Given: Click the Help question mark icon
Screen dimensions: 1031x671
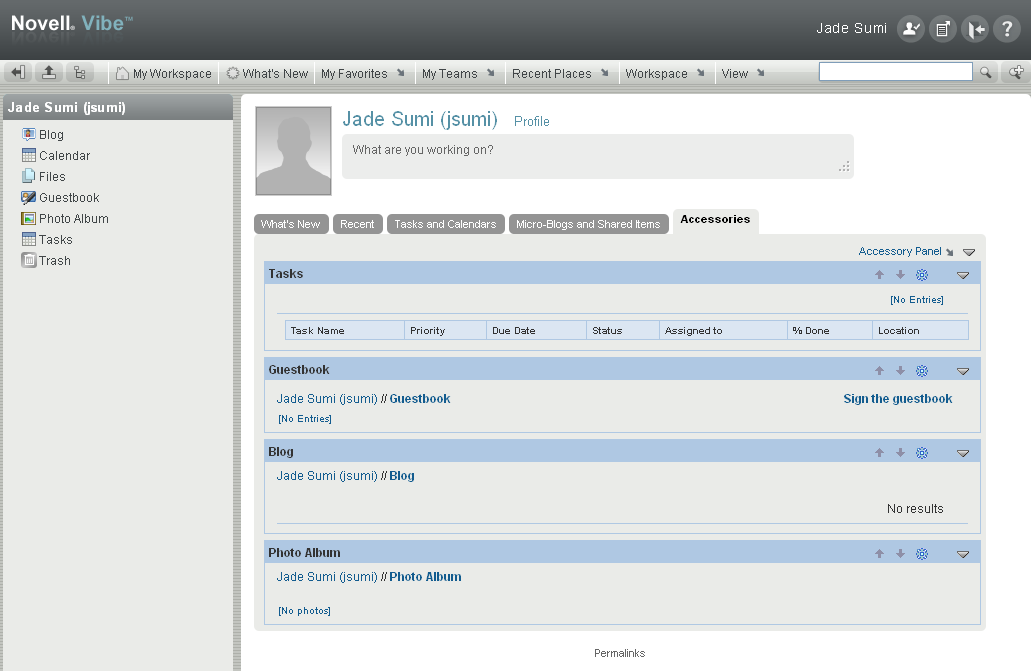Looking at the screenshot, I should tap(1006, 28).
